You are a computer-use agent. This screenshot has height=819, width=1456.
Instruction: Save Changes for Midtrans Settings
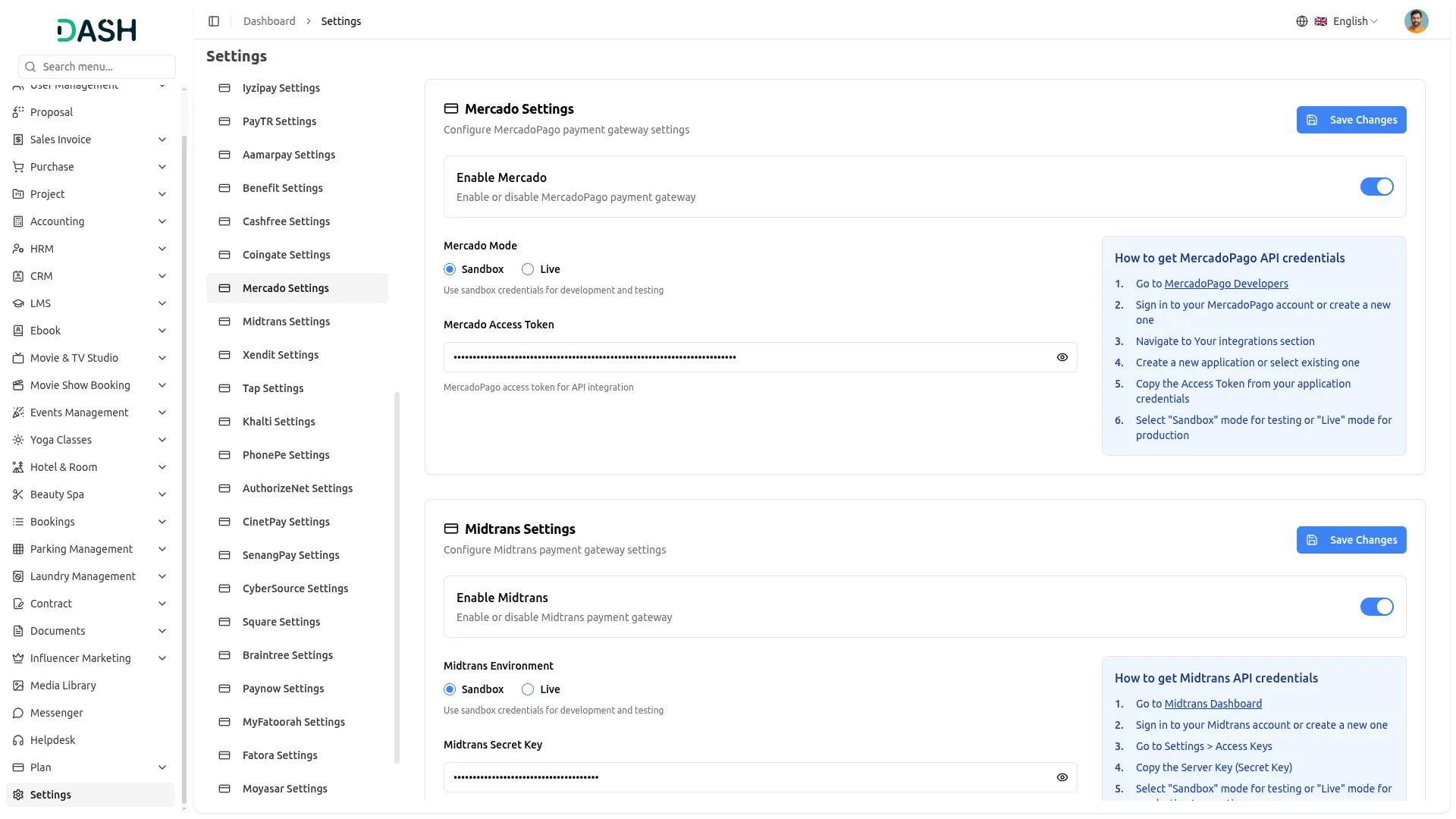(1351, 540)
